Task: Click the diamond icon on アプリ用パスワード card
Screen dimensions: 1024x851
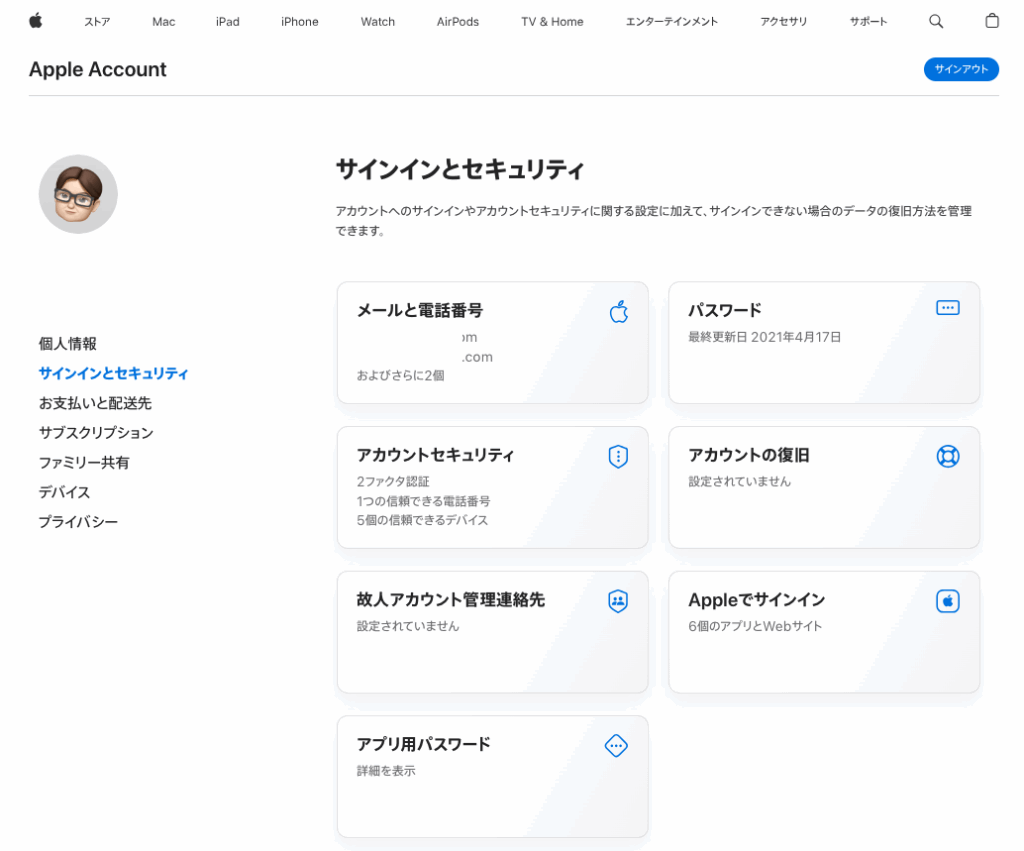Action: coord(616,745)
